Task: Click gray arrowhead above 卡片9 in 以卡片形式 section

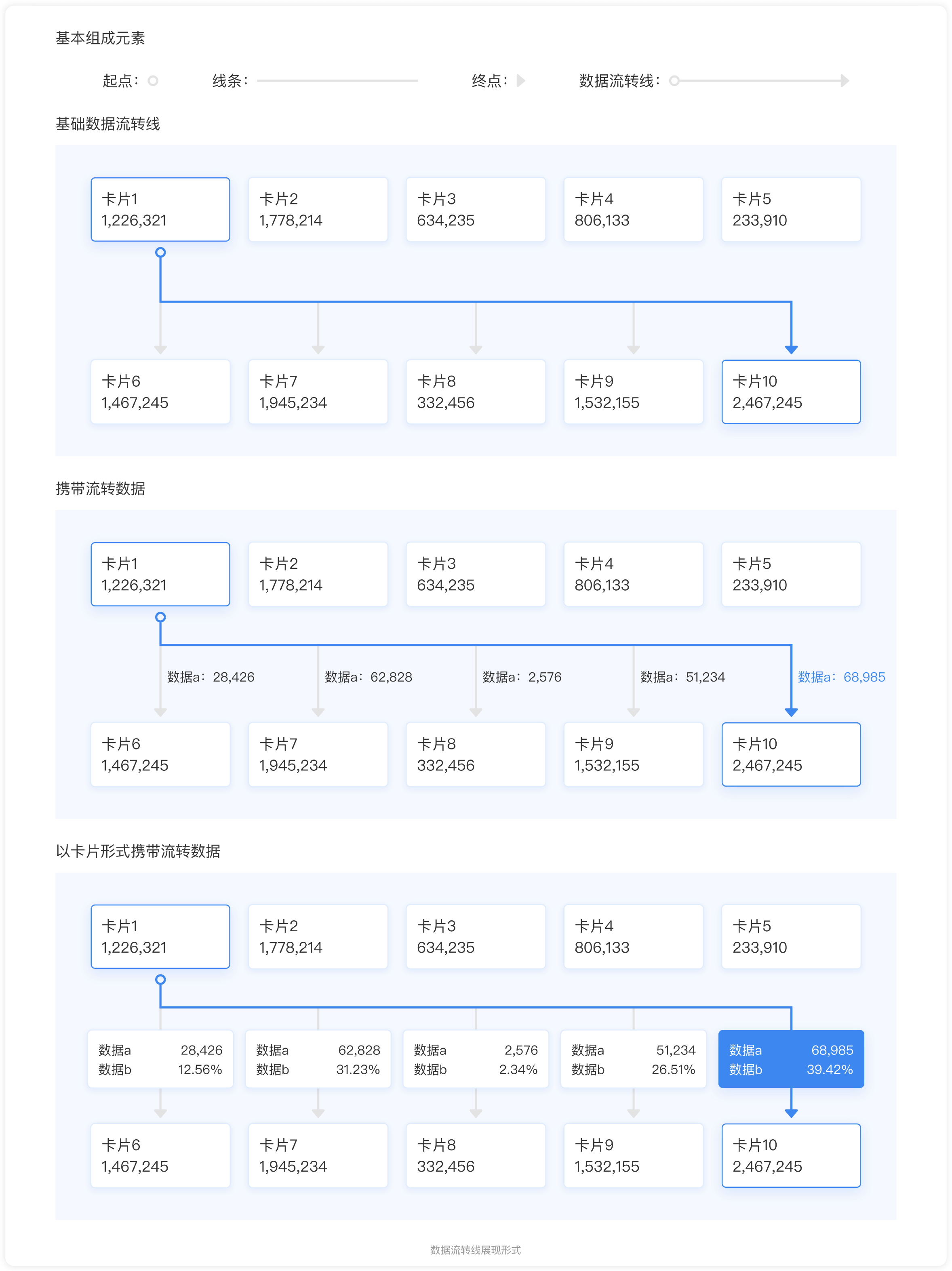Action: click(634, 1113)
